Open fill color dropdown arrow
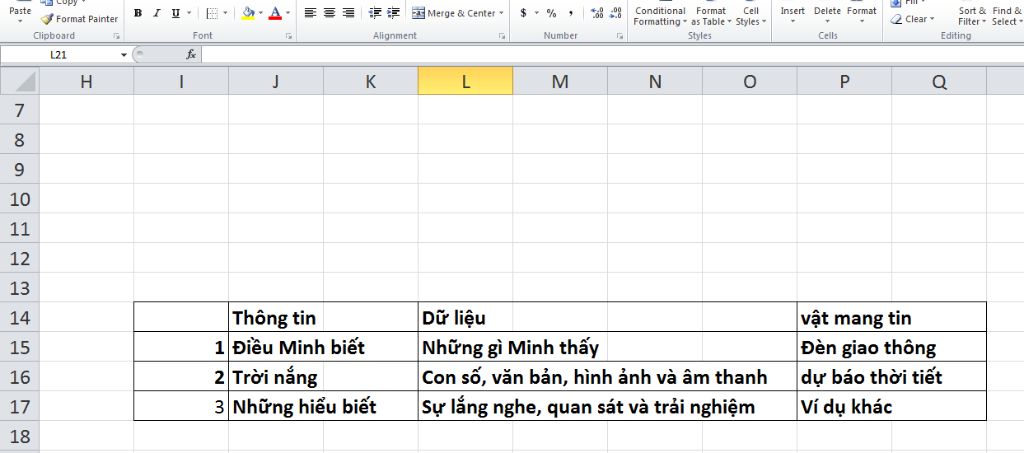 pyautogui.click(x=261, y=13)
